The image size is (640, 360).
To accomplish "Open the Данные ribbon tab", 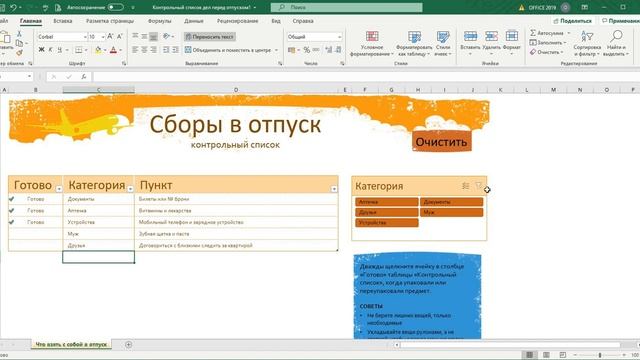I will coord(193,21).
